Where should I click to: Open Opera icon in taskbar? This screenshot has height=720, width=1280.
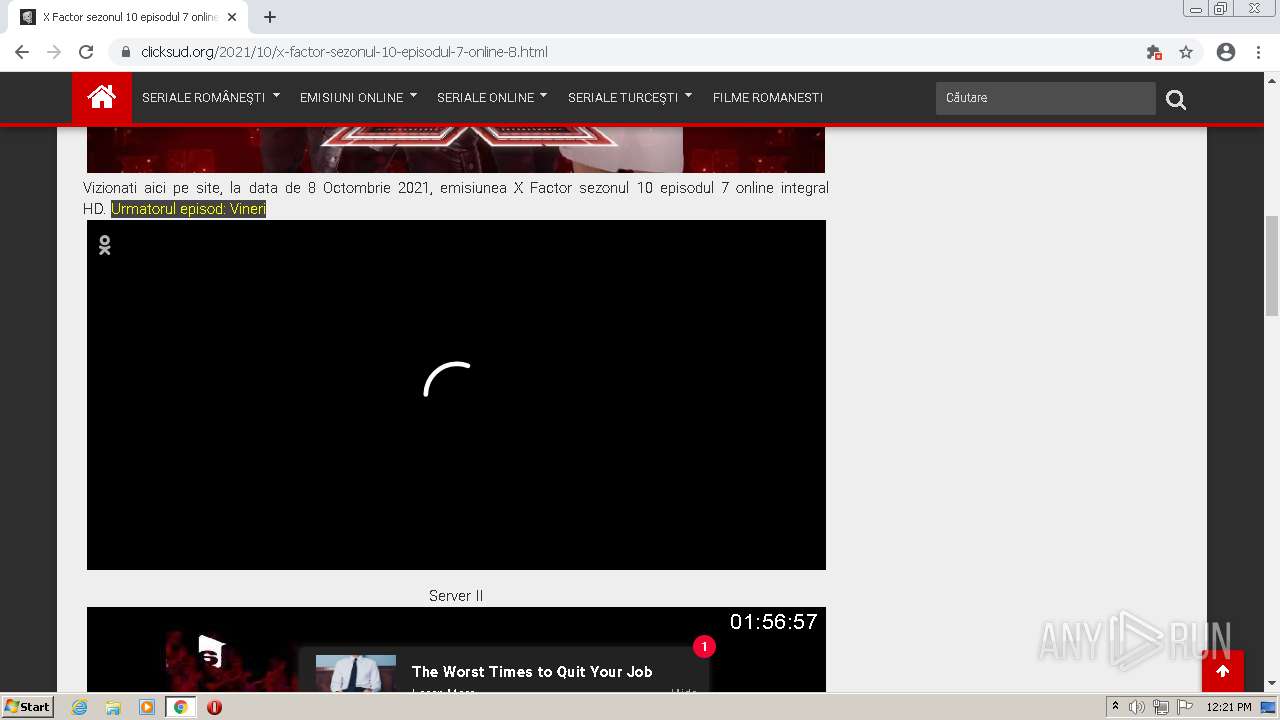point(214,707)
